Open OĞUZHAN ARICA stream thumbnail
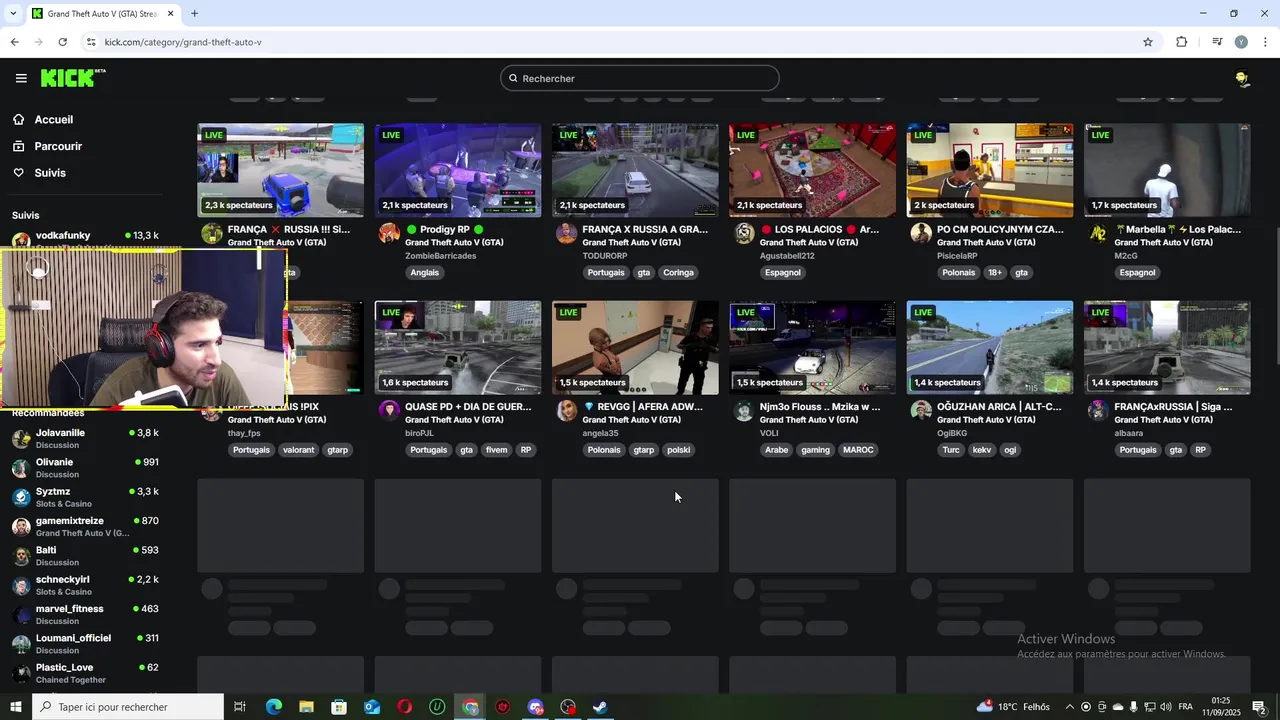Image resolution: width=1280 pixels, height=720 pixels. 990,348
